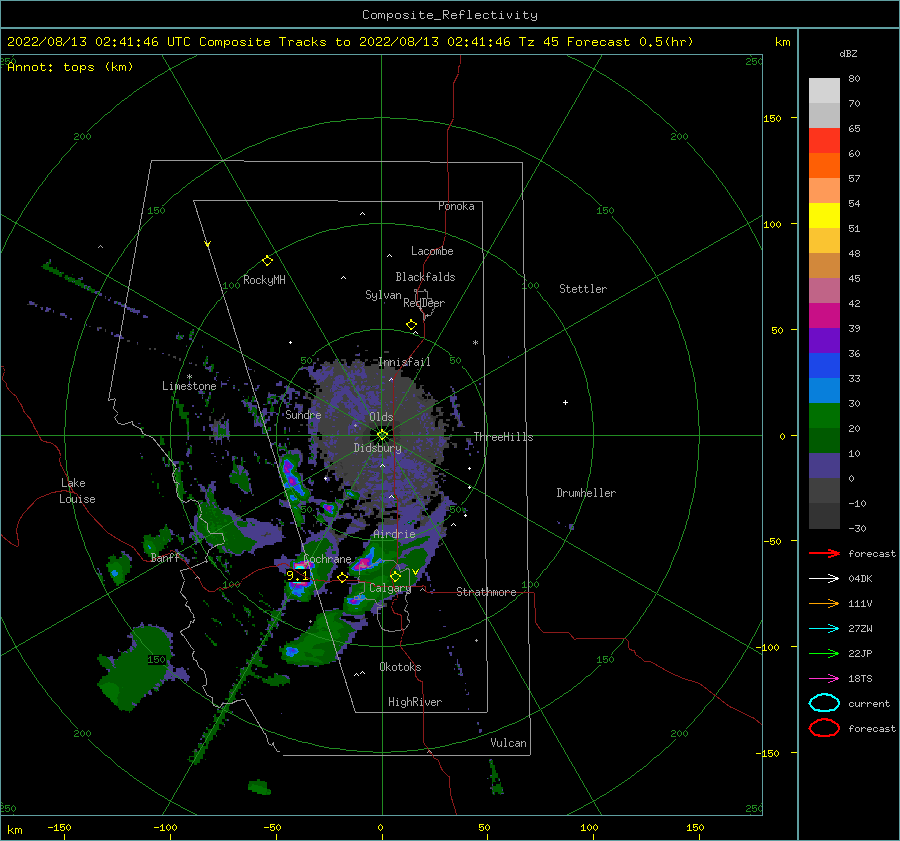Viewport: 900px width, 841px height.
Task: Click the Annot: tops (km) label
Action: (70, 67)
